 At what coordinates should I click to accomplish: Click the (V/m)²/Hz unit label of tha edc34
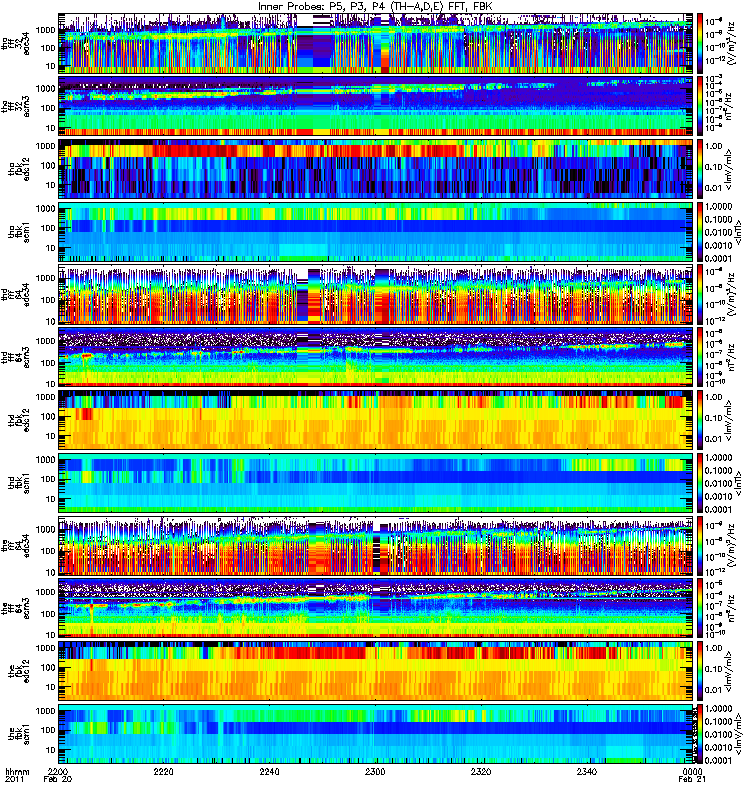point(731,44)
